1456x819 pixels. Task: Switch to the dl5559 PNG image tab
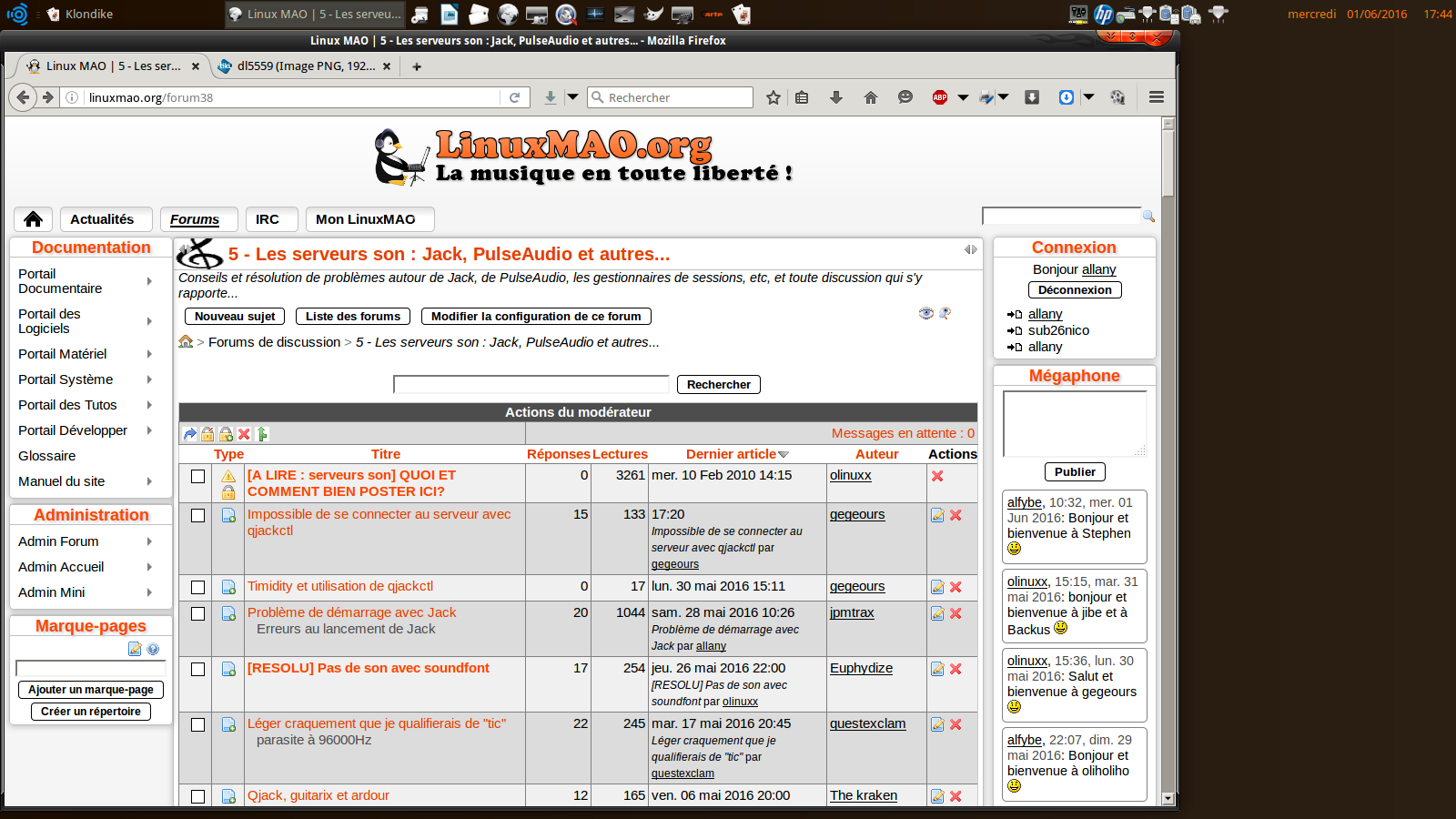click(304, 66)
